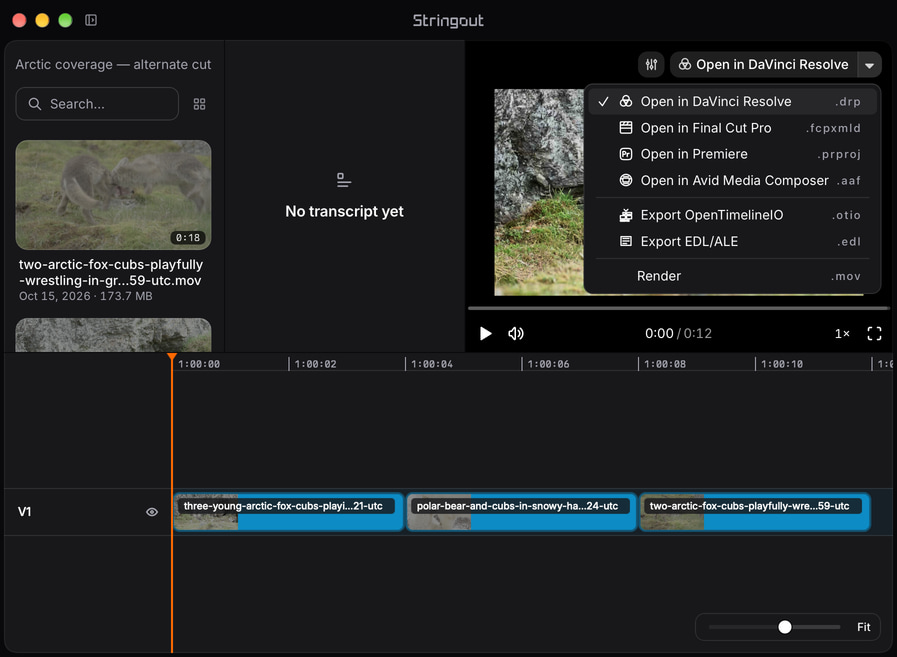The image size is (897, 657).
Task: Click the Avid Media Composer icon
Action: [x=626, y=180]
